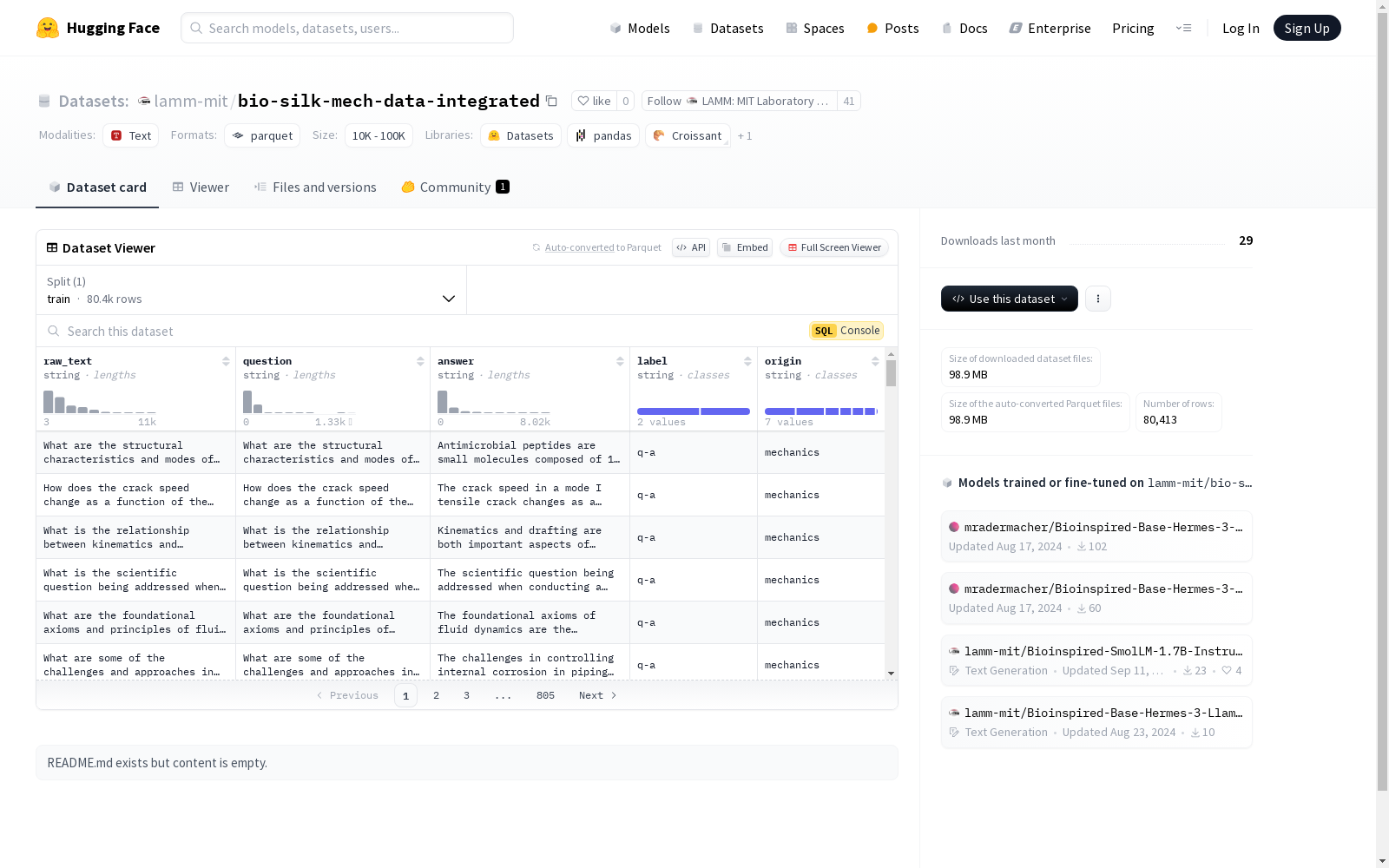Sort the question column via its sort icon
The height and width of the screenshot is (868, 1389).
[x=420, y=361]
